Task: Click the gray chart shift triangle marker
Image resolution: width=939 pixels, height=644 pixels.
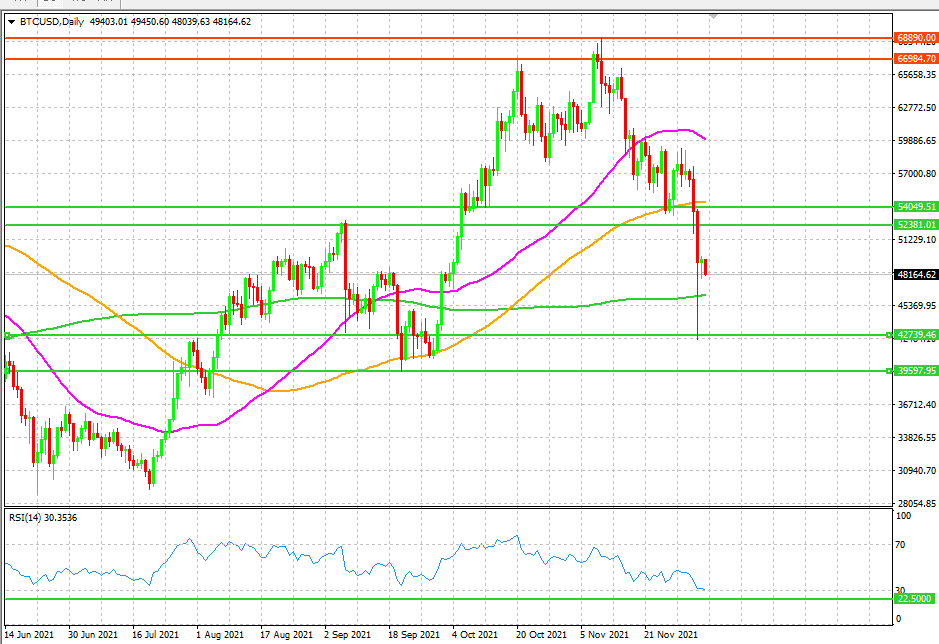Action: tap(712, 16)
